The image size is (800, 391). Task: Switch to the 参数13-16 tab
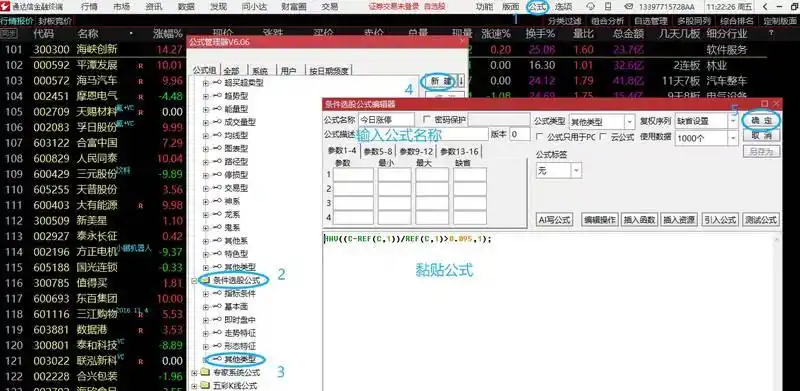coord(459,152)
